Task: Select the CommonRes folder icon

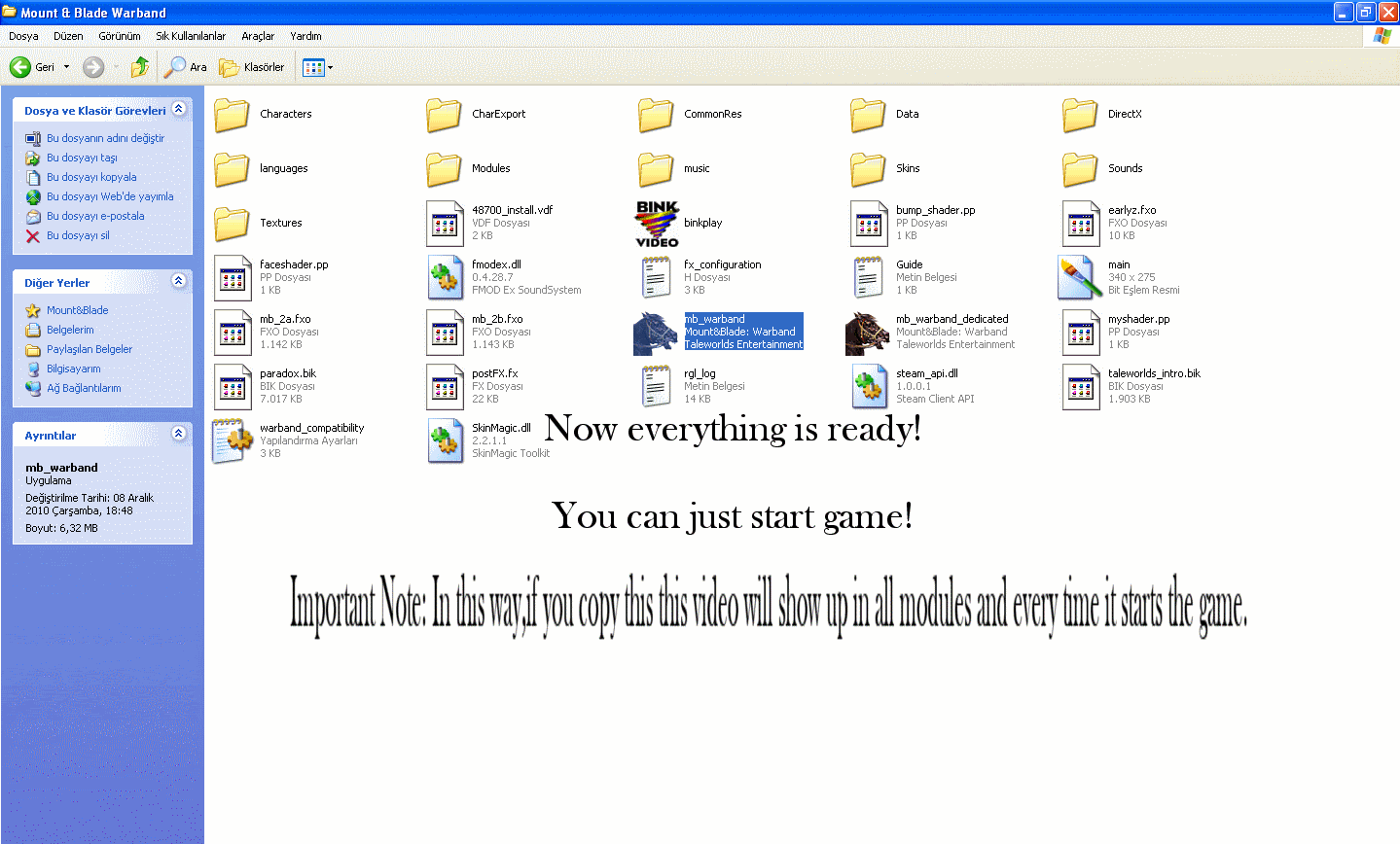Action: pyautogui.click(x=656, y=115)
